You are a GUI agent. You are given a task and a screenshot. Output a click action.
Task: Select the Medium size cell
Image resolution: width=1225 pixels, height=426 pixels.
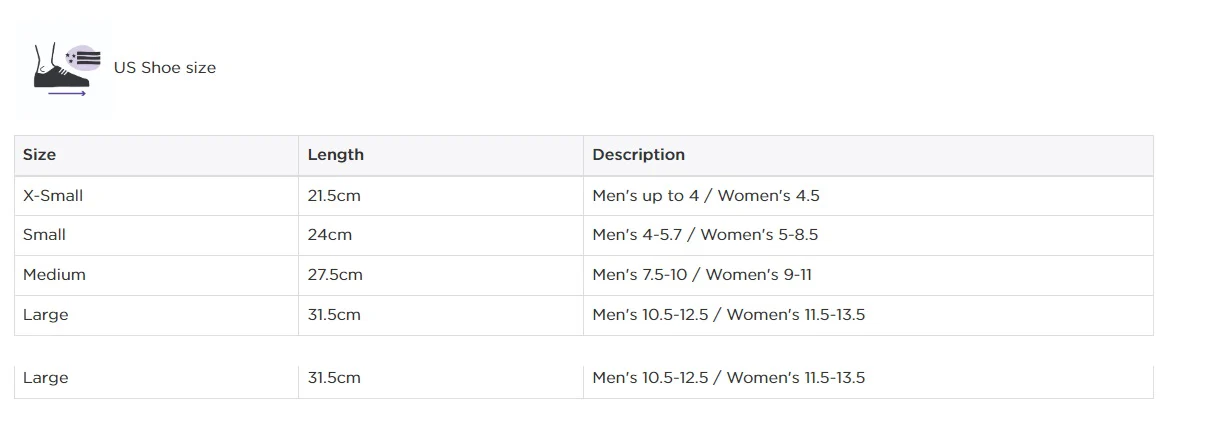point(156,275)
